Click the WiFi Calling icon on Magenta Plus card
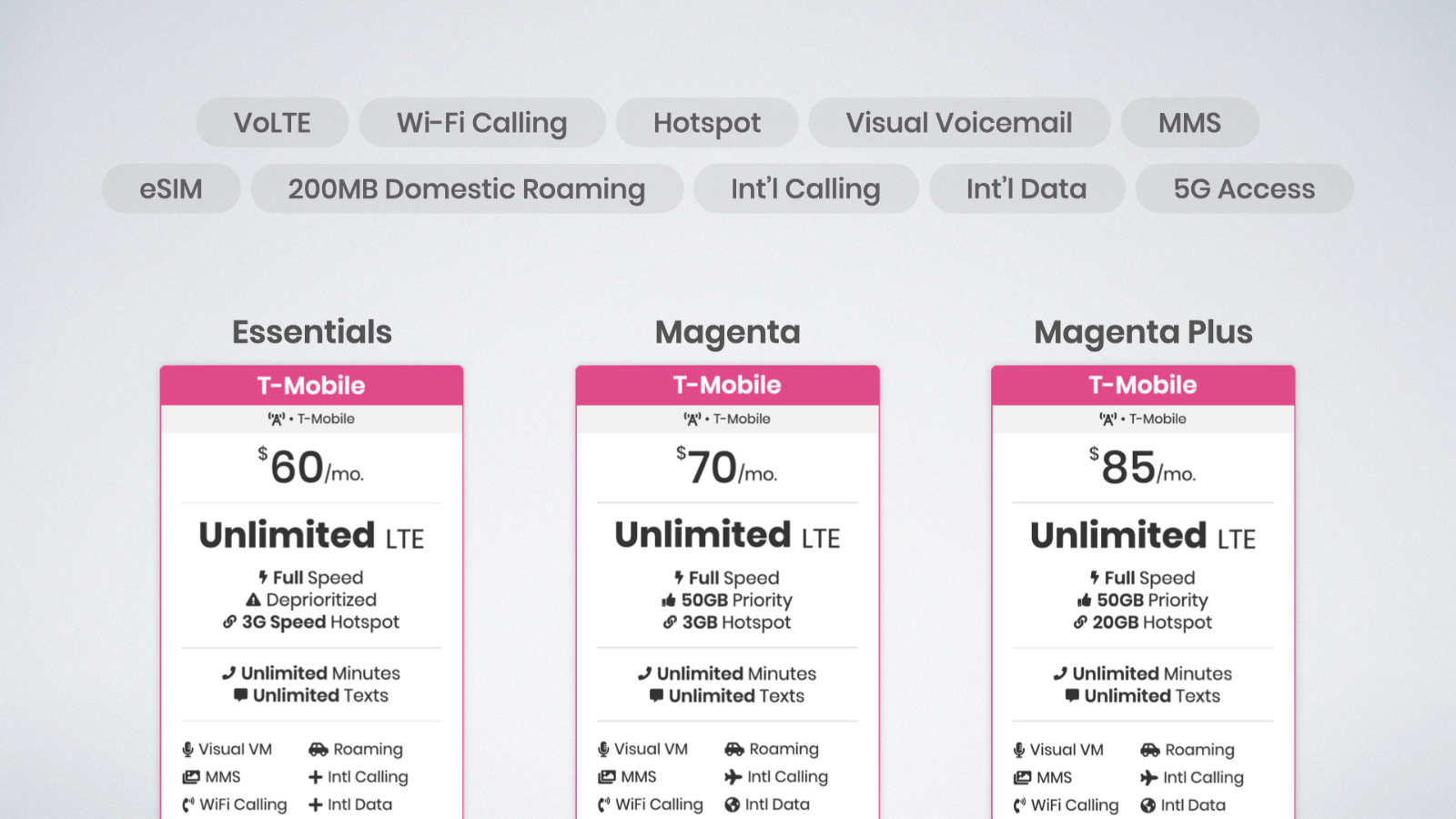The height and width of the screenshot is (819, 1456). coord(1019,805)
